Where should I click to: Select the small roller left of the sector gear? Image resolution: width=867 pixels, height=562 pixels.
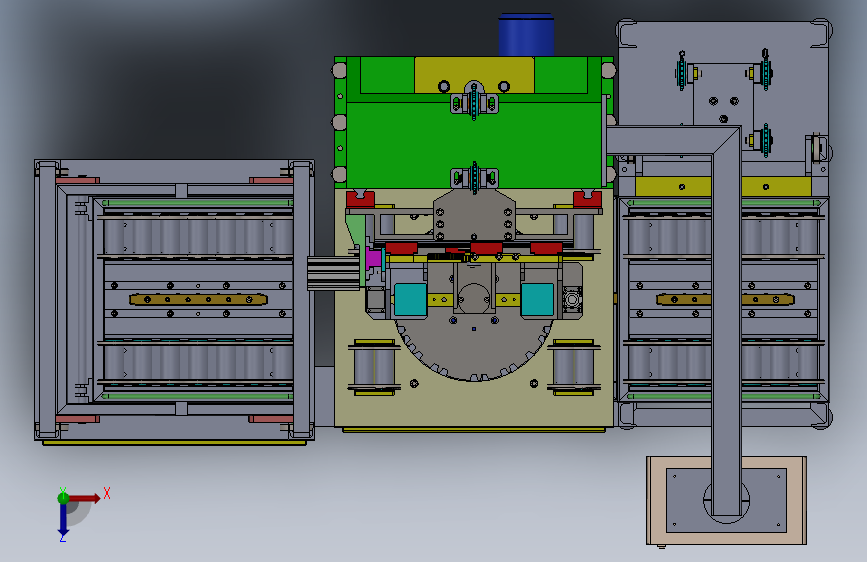[374, 367]
